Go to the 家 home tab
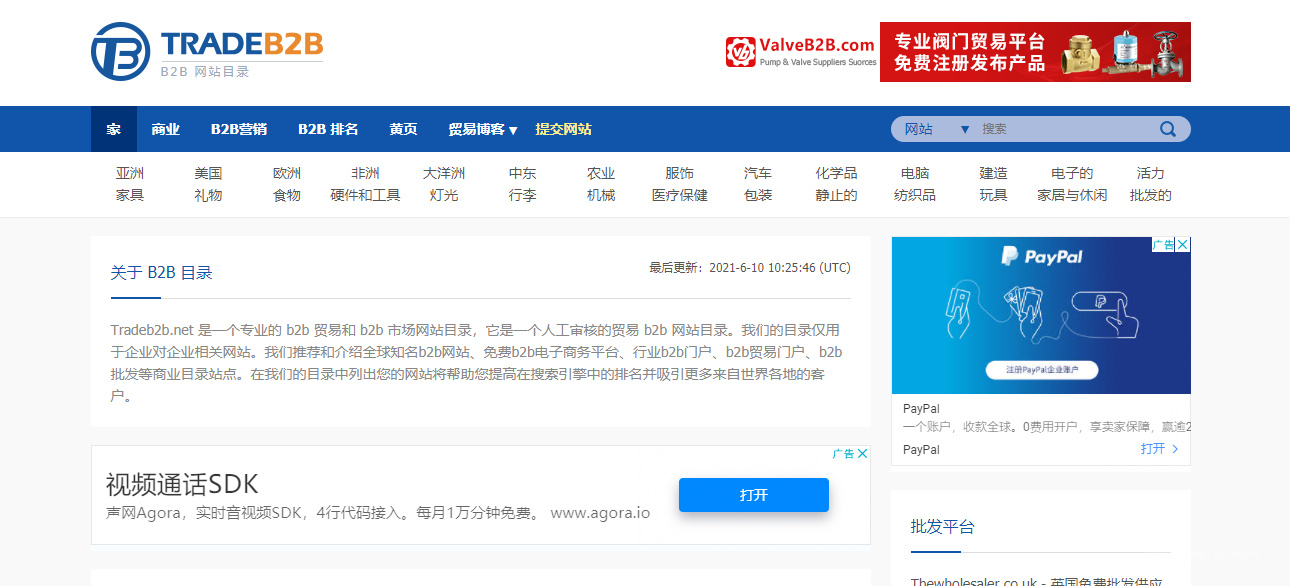 pos(114,129)
